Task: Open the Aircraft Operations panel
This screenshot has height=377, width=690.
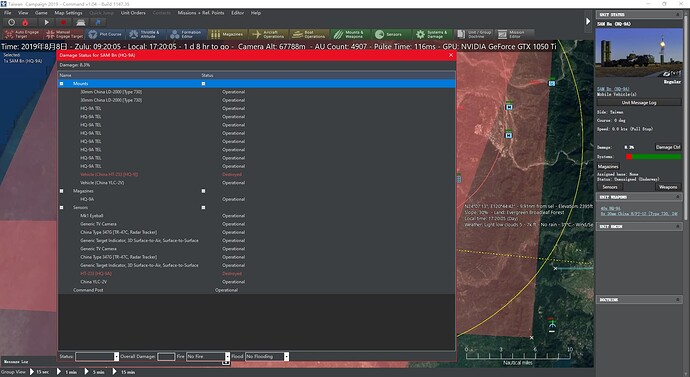Action: point(269,34)
